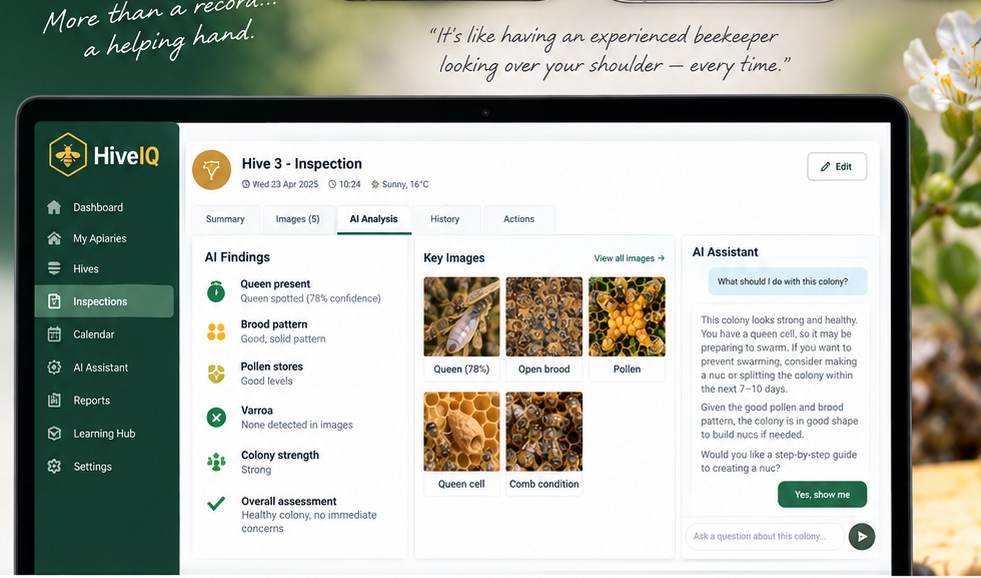Click the HiveIQ bee logo
Viewport: 981px width, 578px height.
pos(68,155)
